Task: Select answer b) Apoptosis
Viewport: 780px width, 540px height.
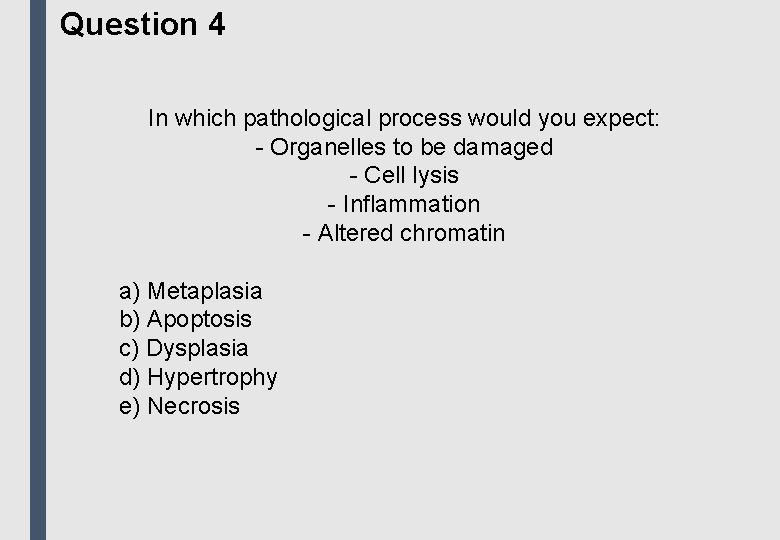Action: click(185, 320)
